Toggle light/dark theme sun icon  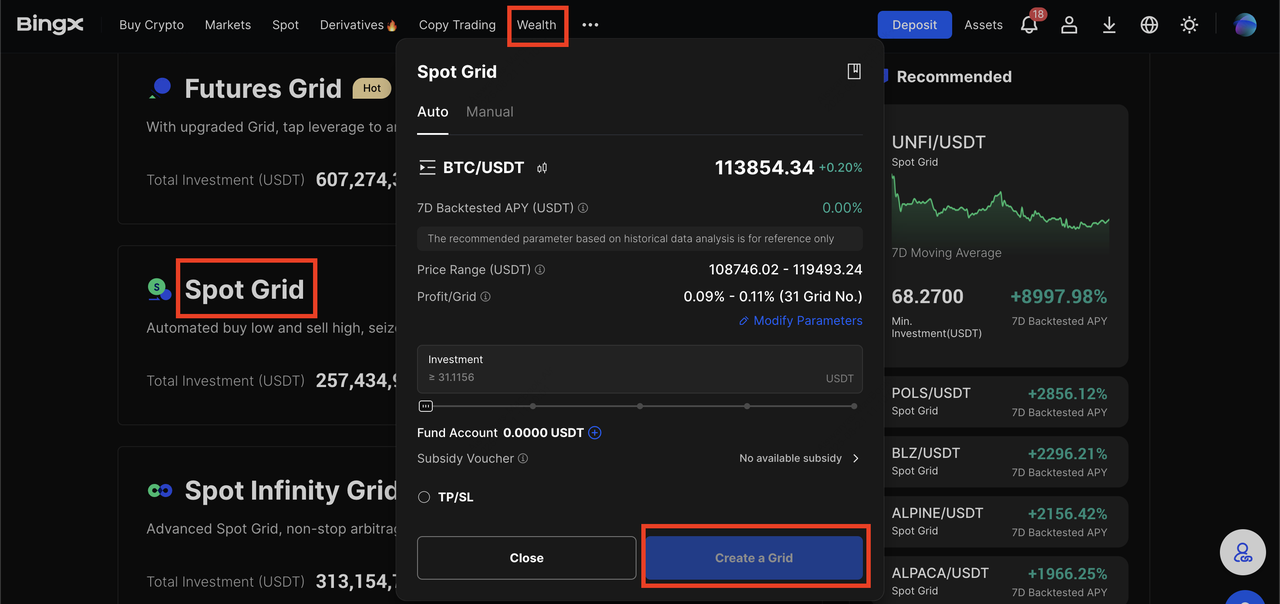click(x=1189, y=25)
